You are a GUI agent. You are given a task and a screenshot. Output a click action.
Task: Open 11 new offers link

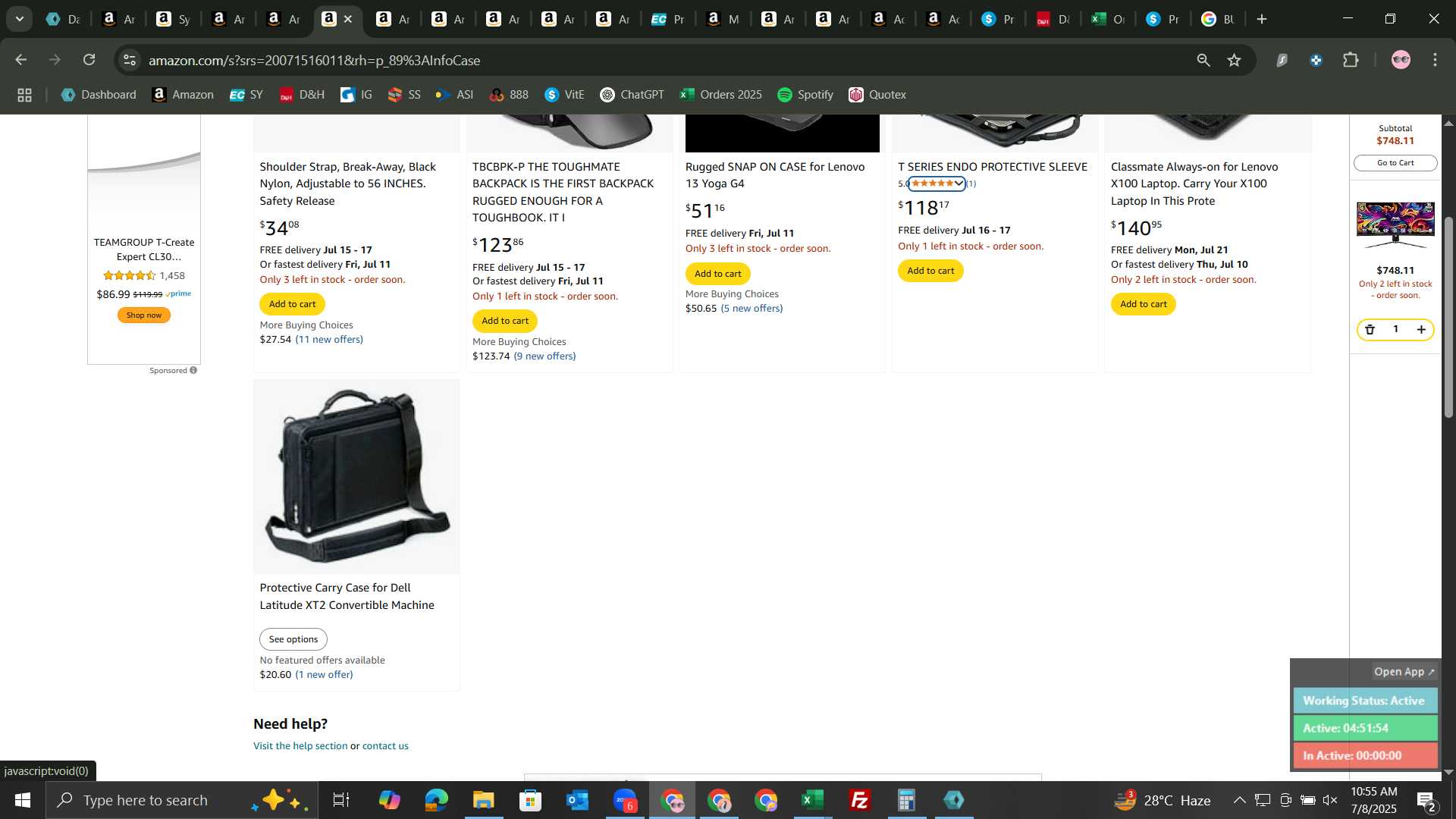[x=329, y=340]
